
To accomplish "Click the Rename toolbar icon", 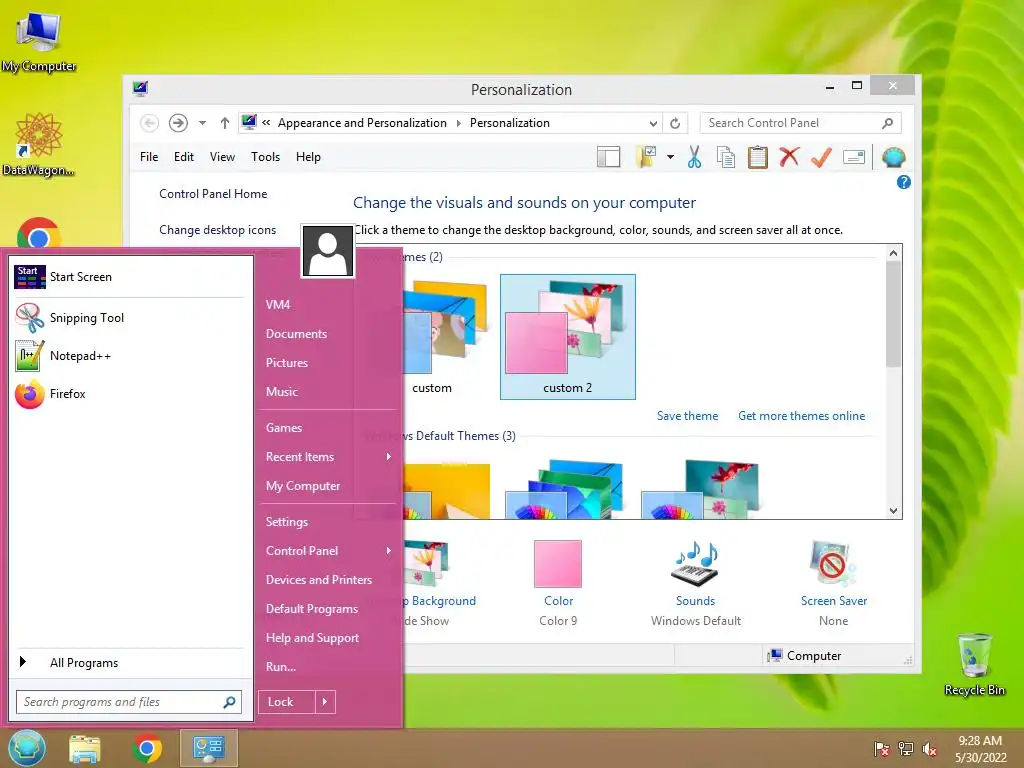I will [854, 157].
